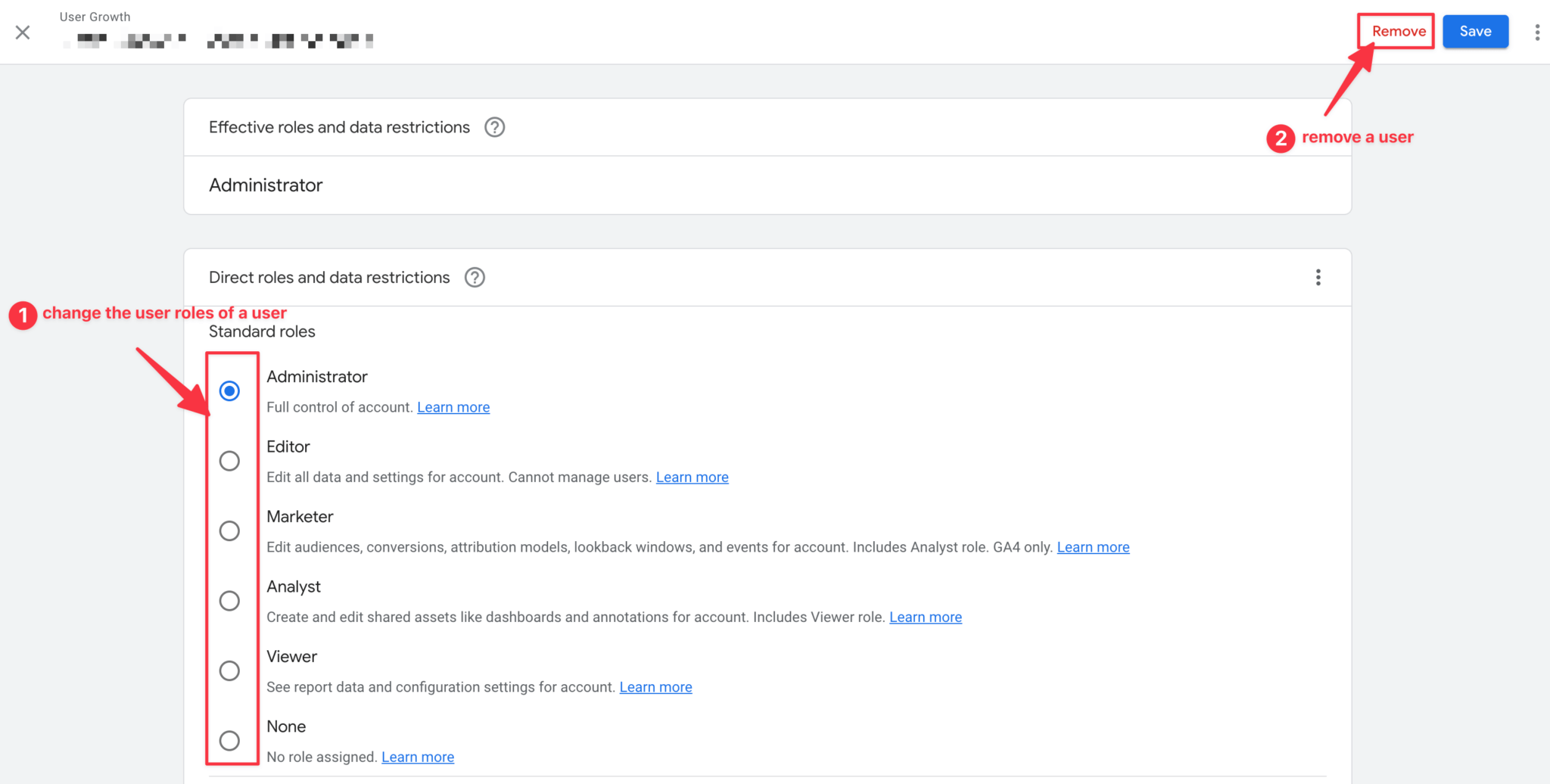The image size is (1550, 784).
Task: Close the user settings panel
Action: point(22,32)
